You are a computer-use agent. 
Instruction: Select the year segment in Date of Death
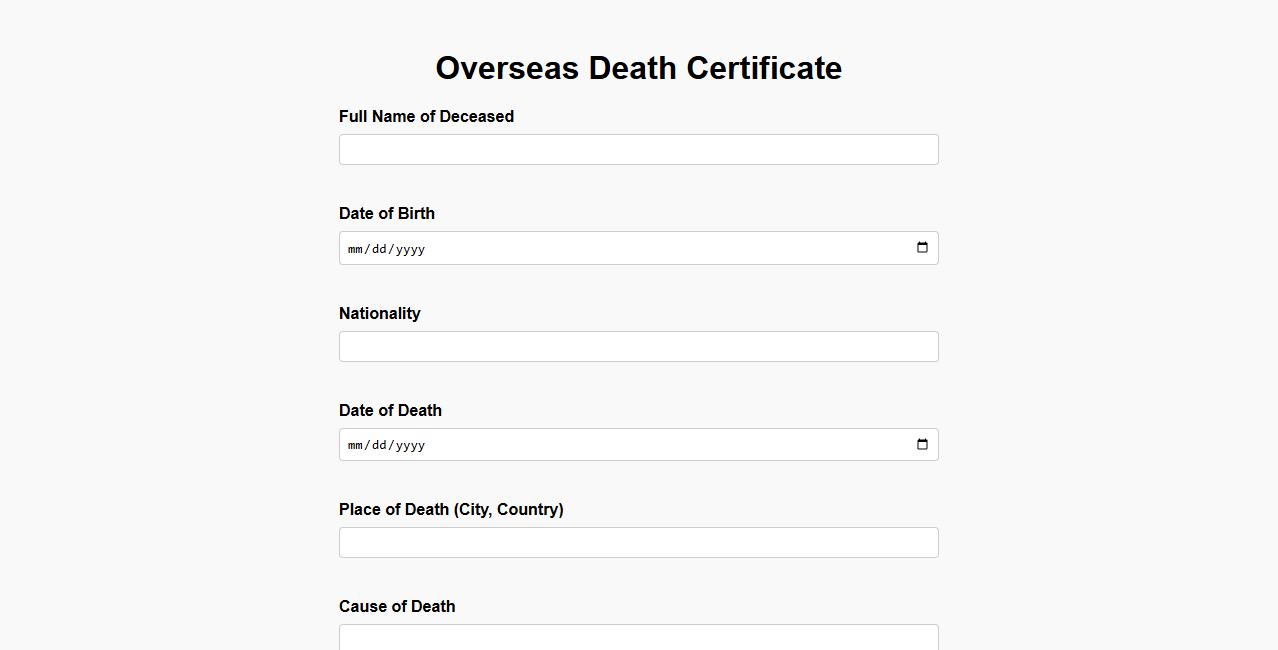410,446
